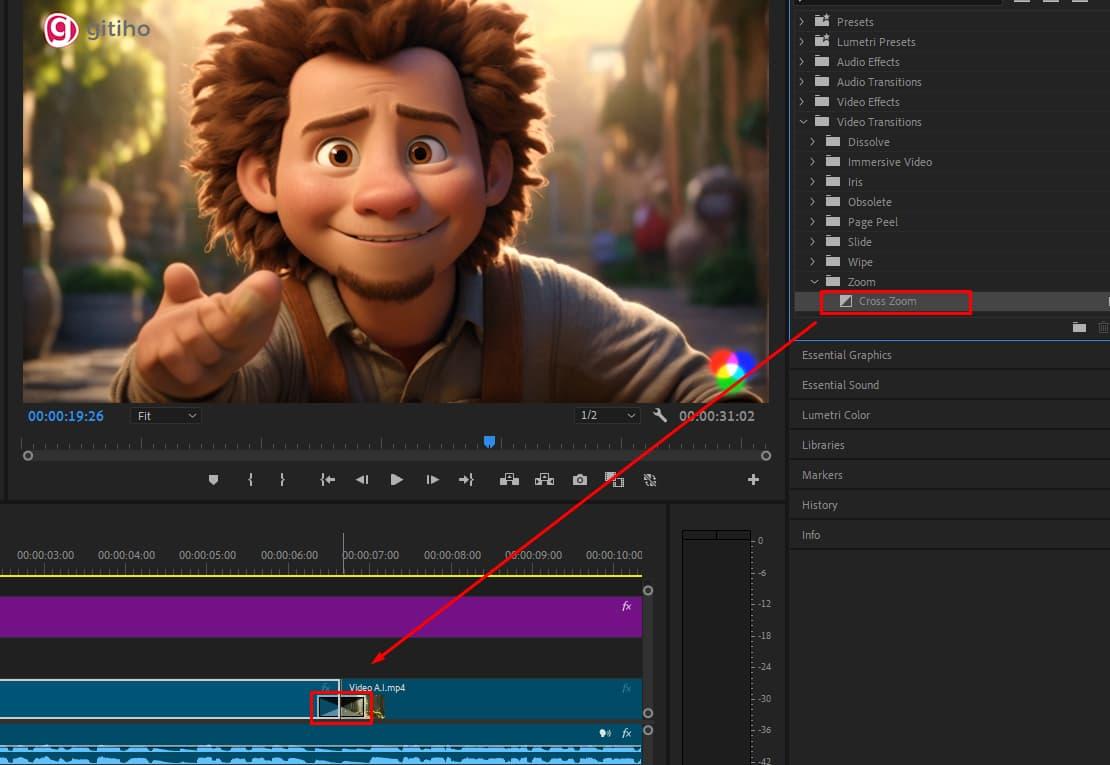Click the Play button in the Program Monitor
The image size is (1110, 765).
coord(397,479)
